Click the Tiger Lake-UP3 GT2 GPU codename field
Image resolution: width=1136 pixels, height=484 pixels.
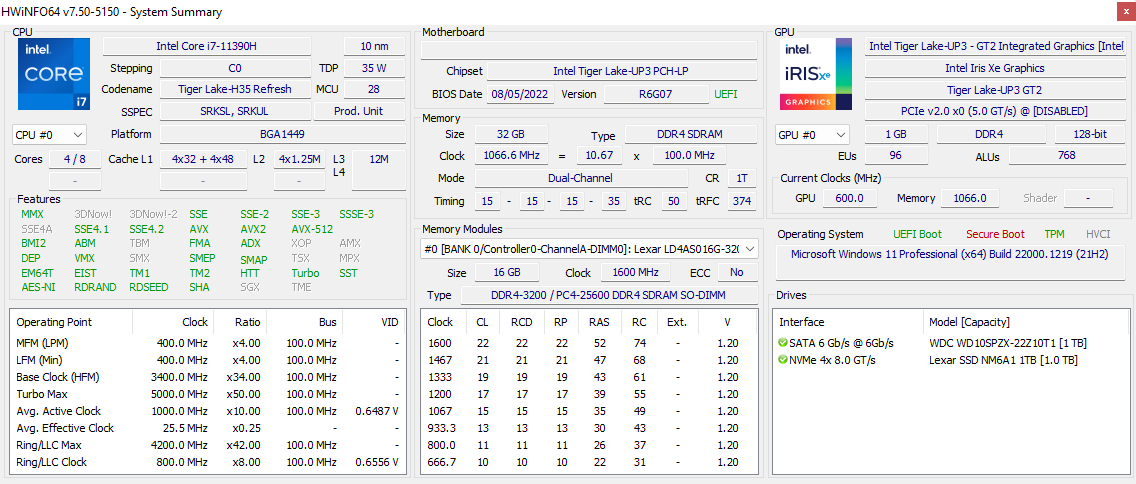[995, 90]
